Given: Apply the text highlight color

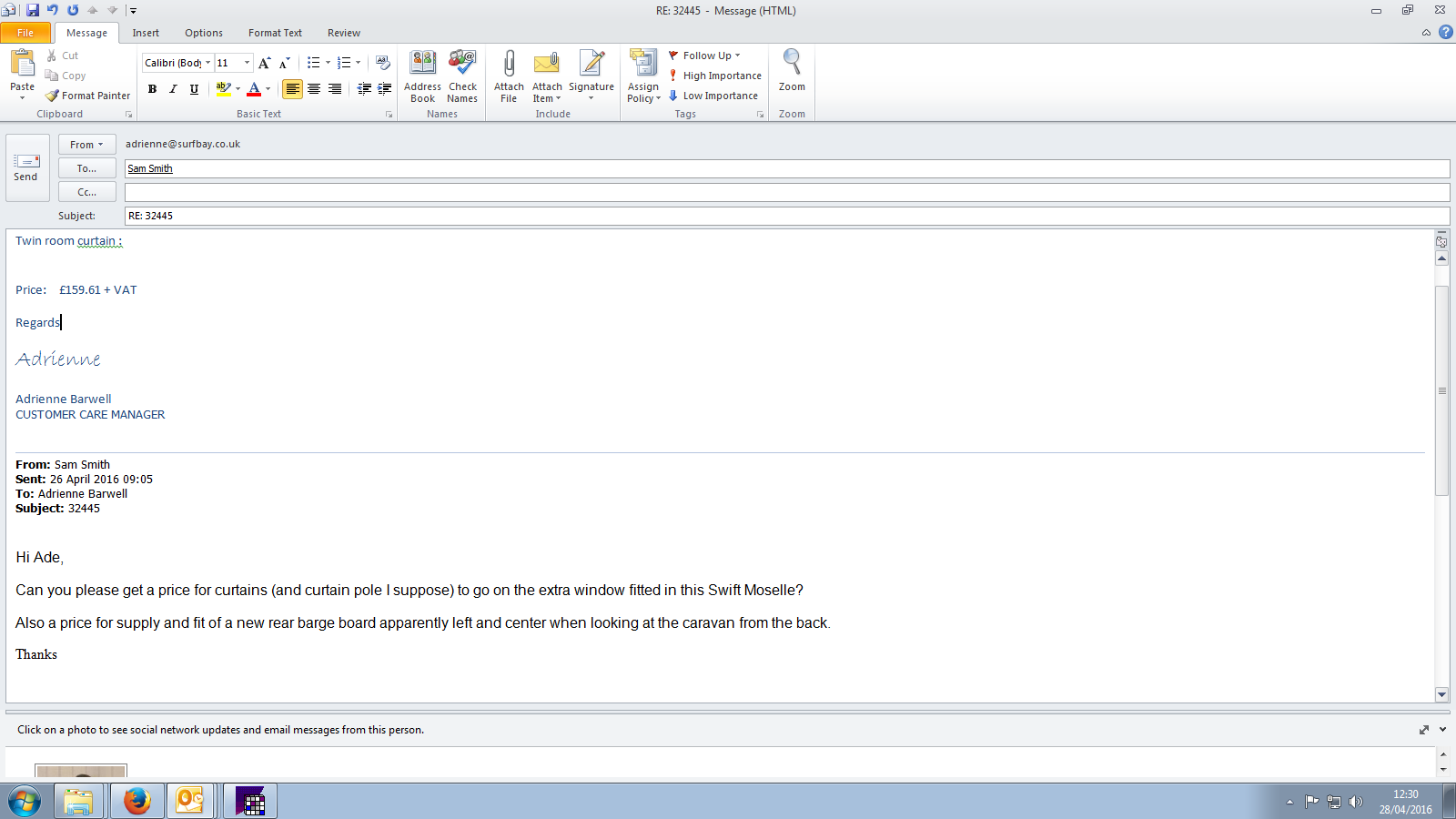Looking at the screenshot, I should [x=223, y=89].
